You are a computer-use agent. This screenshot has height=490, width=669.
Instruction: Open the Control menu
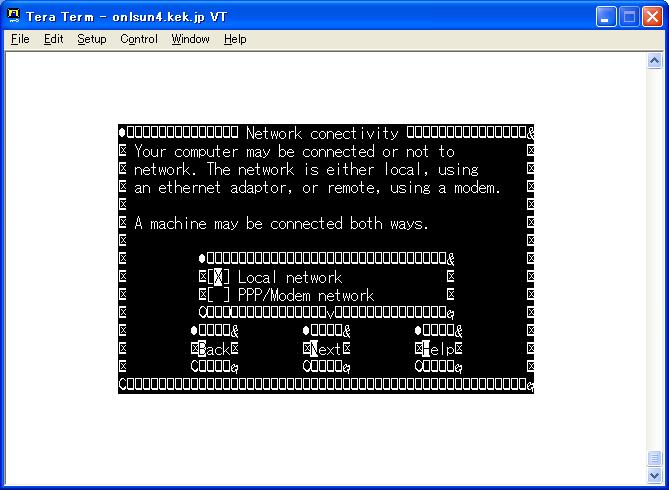pyautogui.click(x=139, y=39)
